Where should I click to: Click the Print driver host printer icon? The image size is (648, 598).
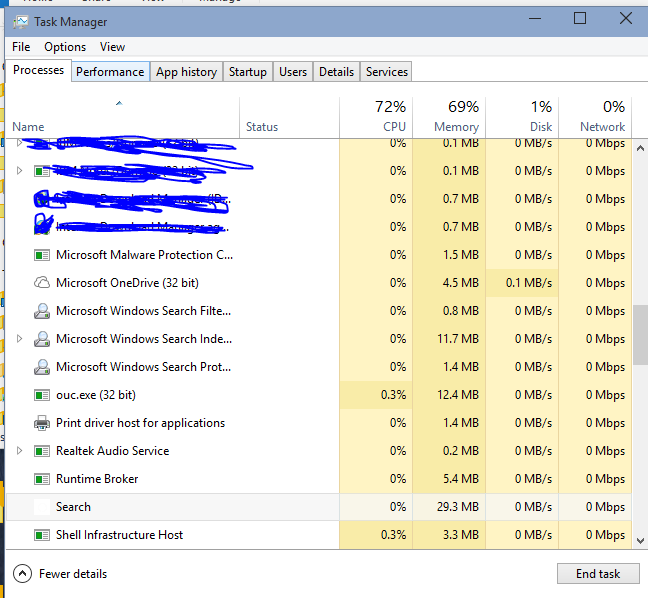tap(42, 423)
